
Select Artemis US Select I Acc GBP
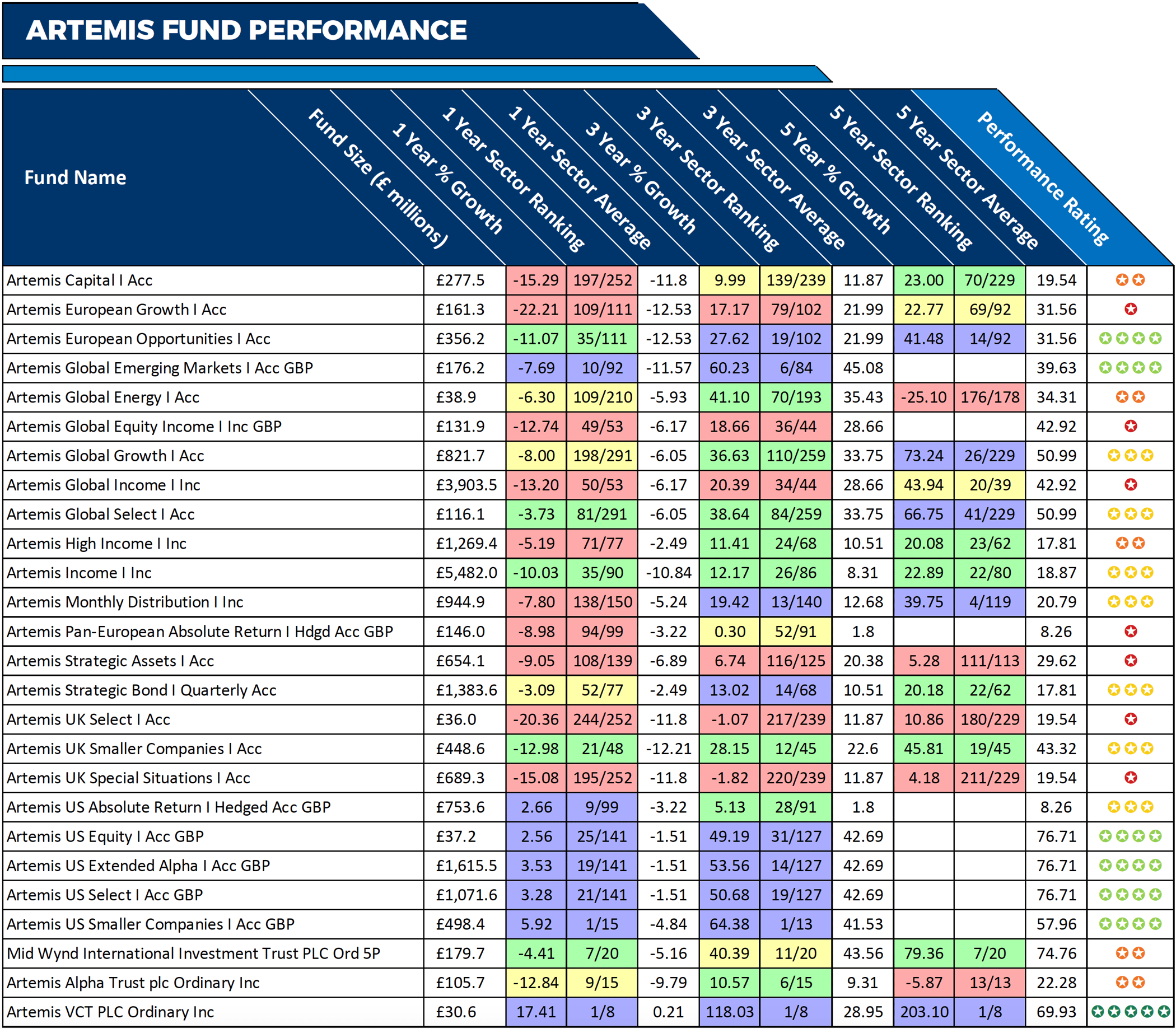[x=105, y=895]
